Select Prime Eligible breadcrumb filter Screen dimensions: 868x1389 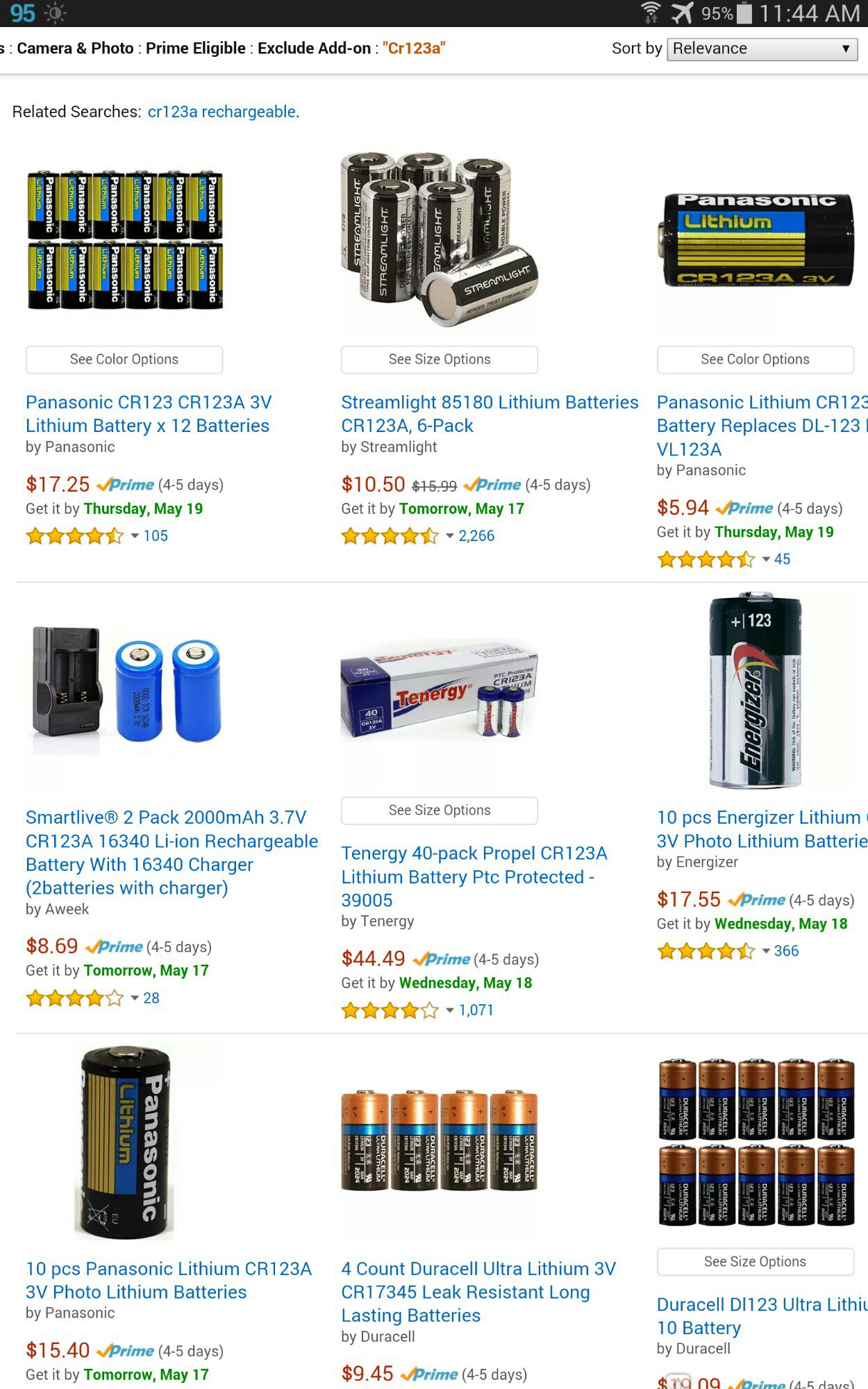tap(196, 48)
